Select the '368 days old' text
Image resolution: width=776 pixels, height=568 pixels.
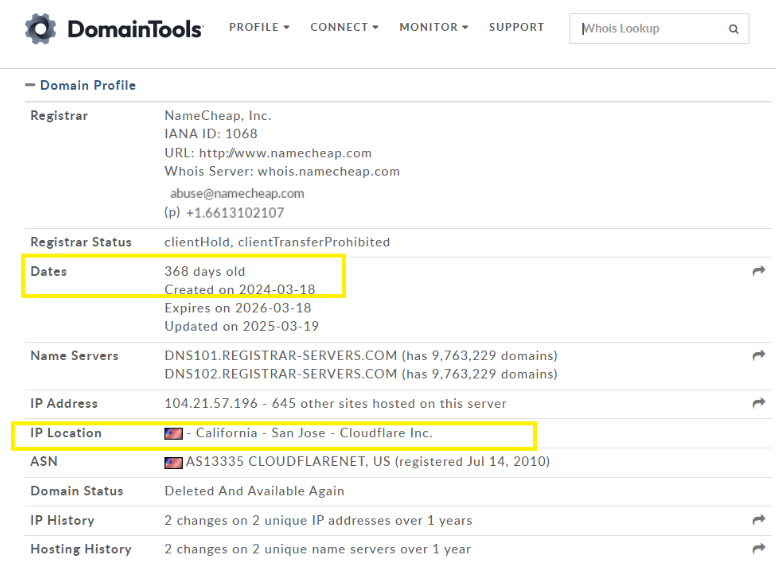[204, 271]
